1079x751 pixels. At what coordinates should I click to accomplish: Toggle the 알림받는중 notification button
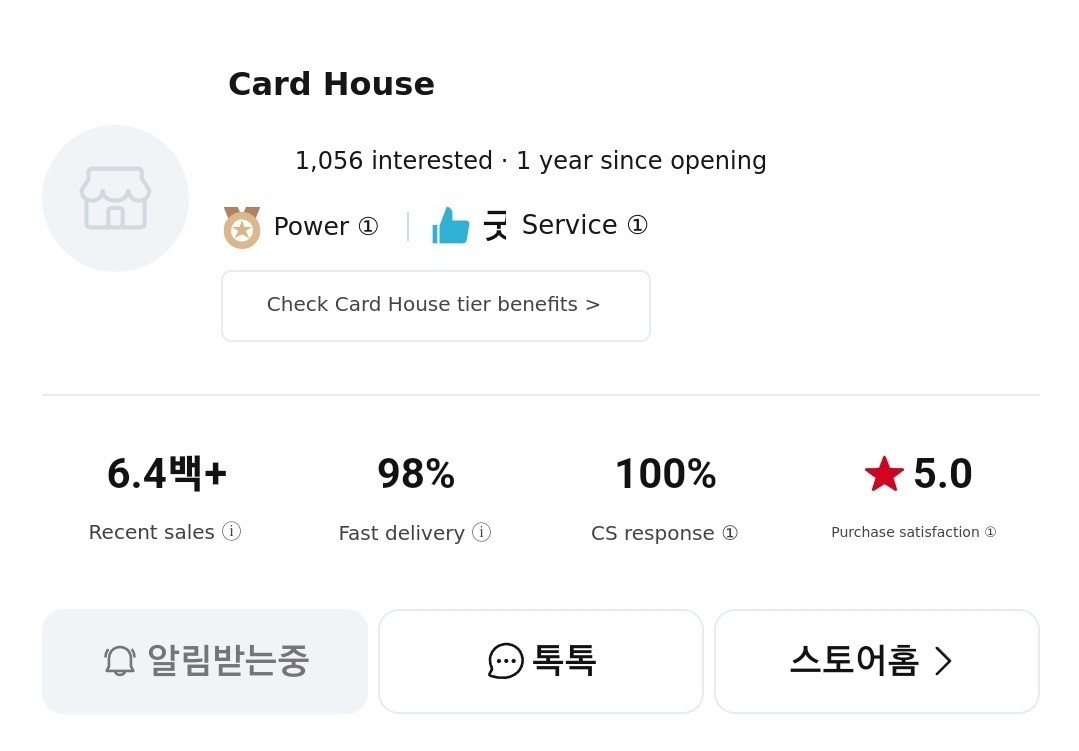click(205, 661)
